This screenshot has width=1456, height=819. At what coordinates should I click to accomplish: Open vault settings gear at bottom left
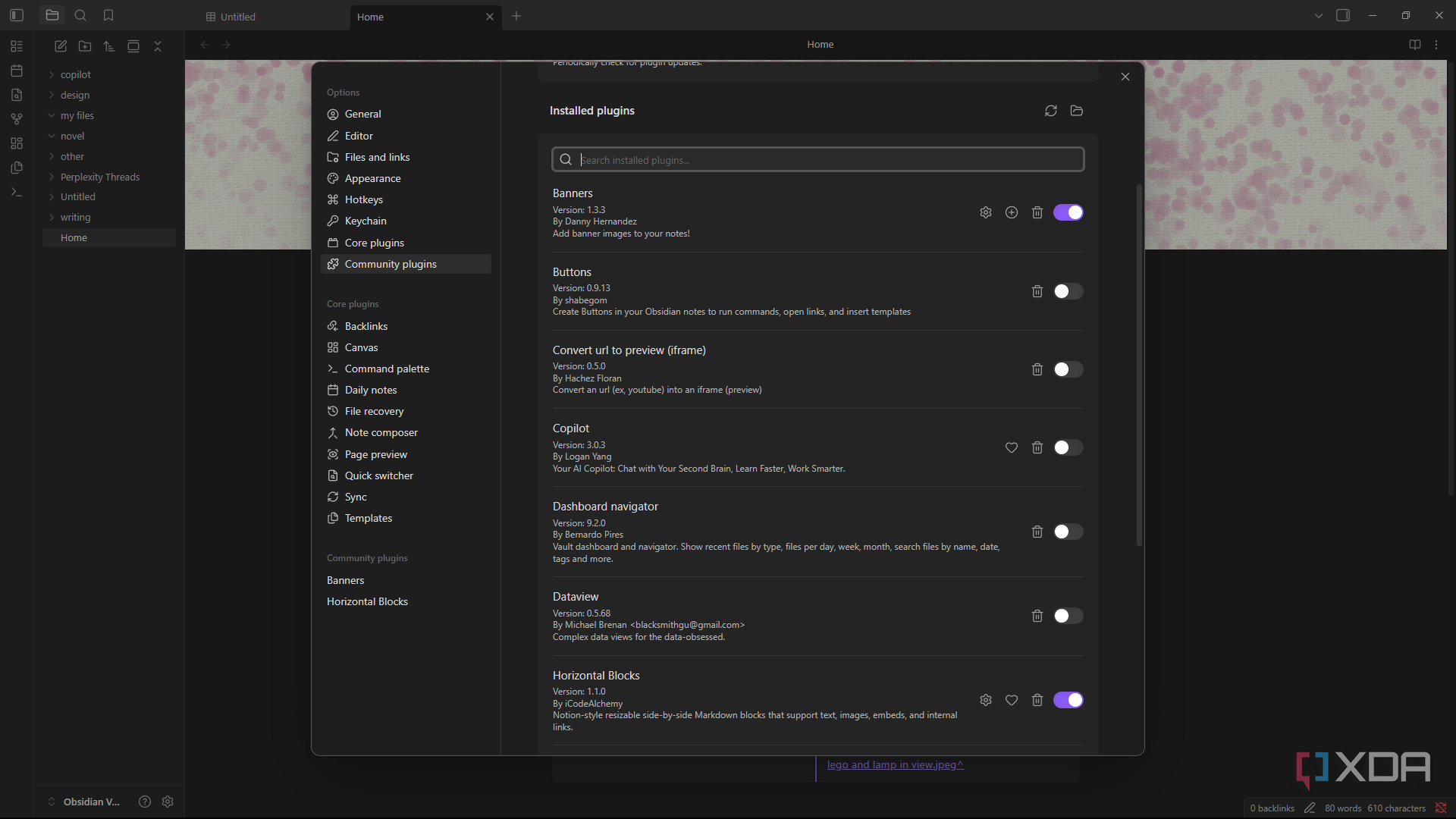tap(168, 802)
